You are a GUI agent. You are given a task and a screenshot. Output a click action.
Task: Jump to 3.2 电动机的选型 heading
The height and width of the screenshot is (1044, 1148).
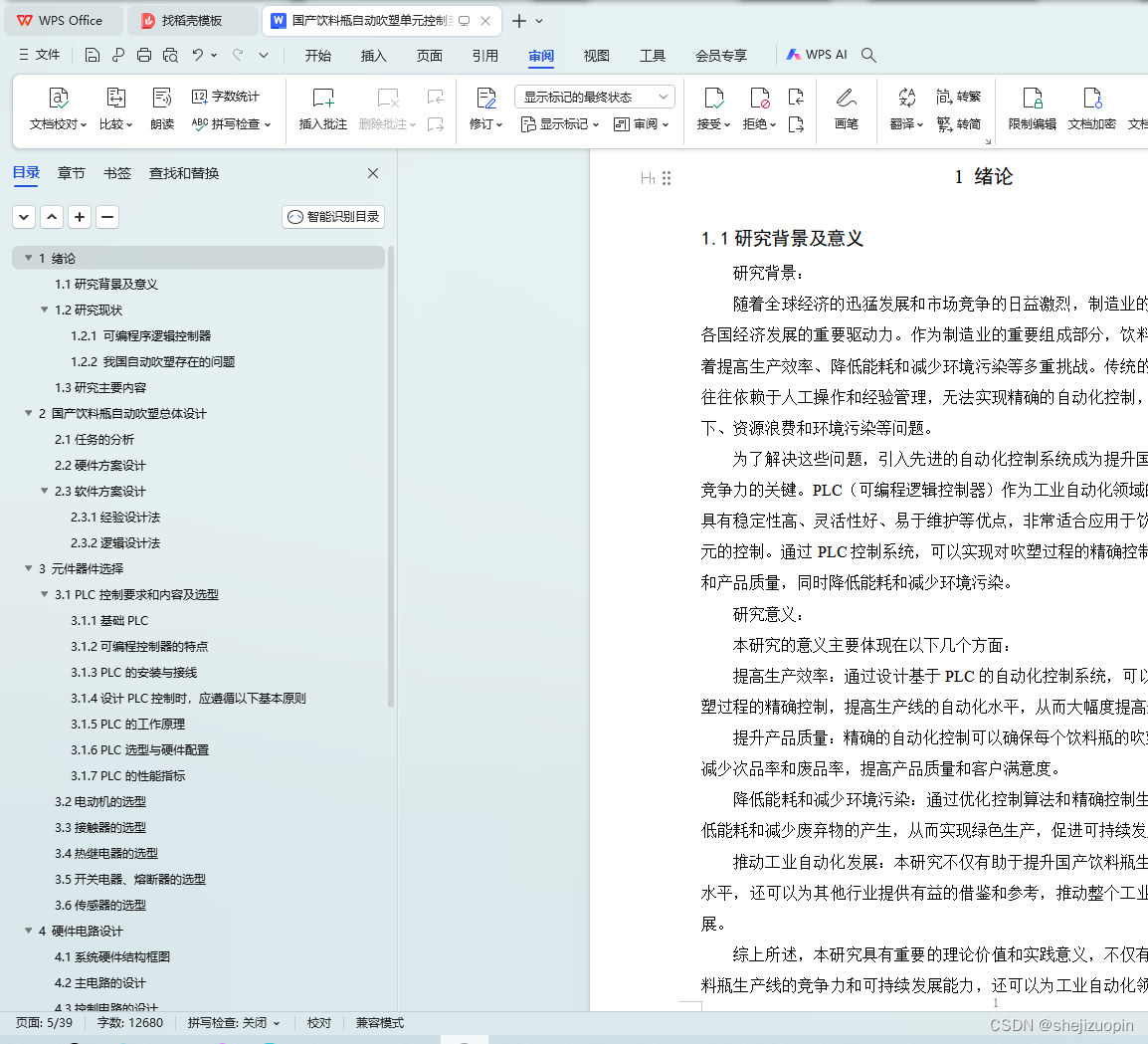(100, 801)
